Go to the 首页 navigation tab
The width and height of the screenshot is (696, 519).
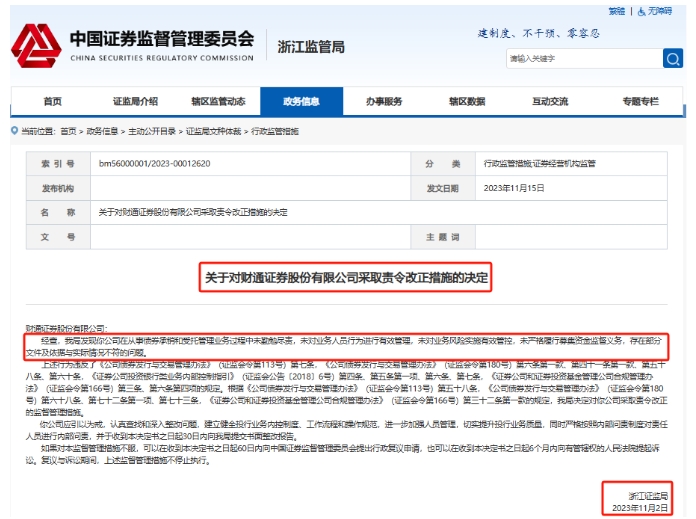pyautogui.click(x=52, y=101)
